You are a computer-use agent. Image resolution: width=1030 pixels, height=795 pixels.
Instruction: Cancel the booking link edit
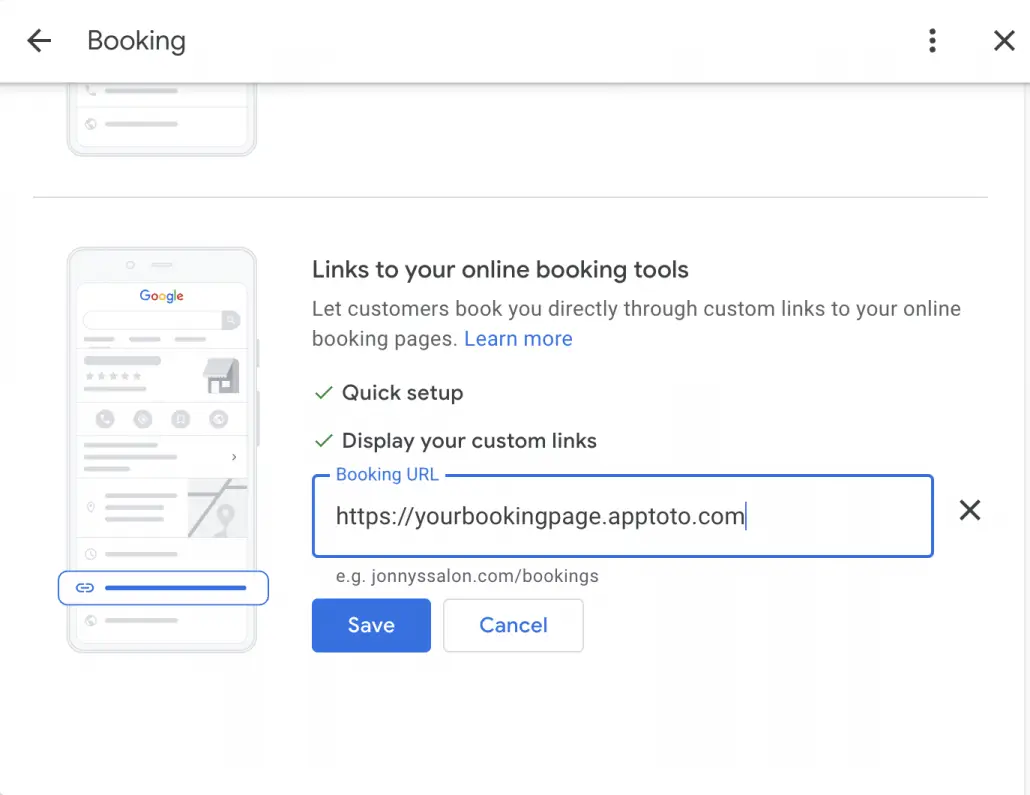click(x=513, y=625)
